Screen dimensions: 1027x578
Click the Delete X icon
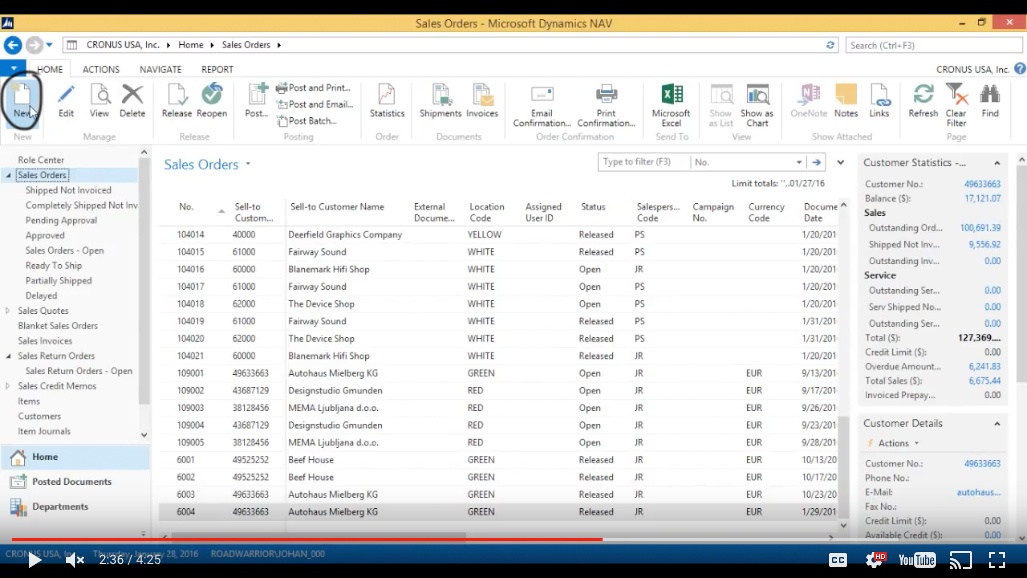132,100
